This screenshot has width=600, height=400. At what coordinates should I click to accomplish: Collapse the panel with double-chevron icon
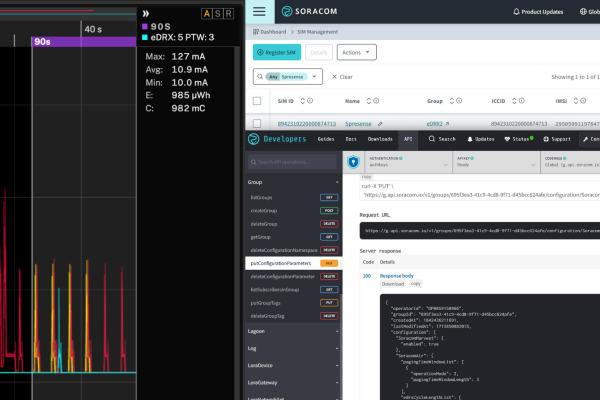pyautogui.click(x=146, y=13)
